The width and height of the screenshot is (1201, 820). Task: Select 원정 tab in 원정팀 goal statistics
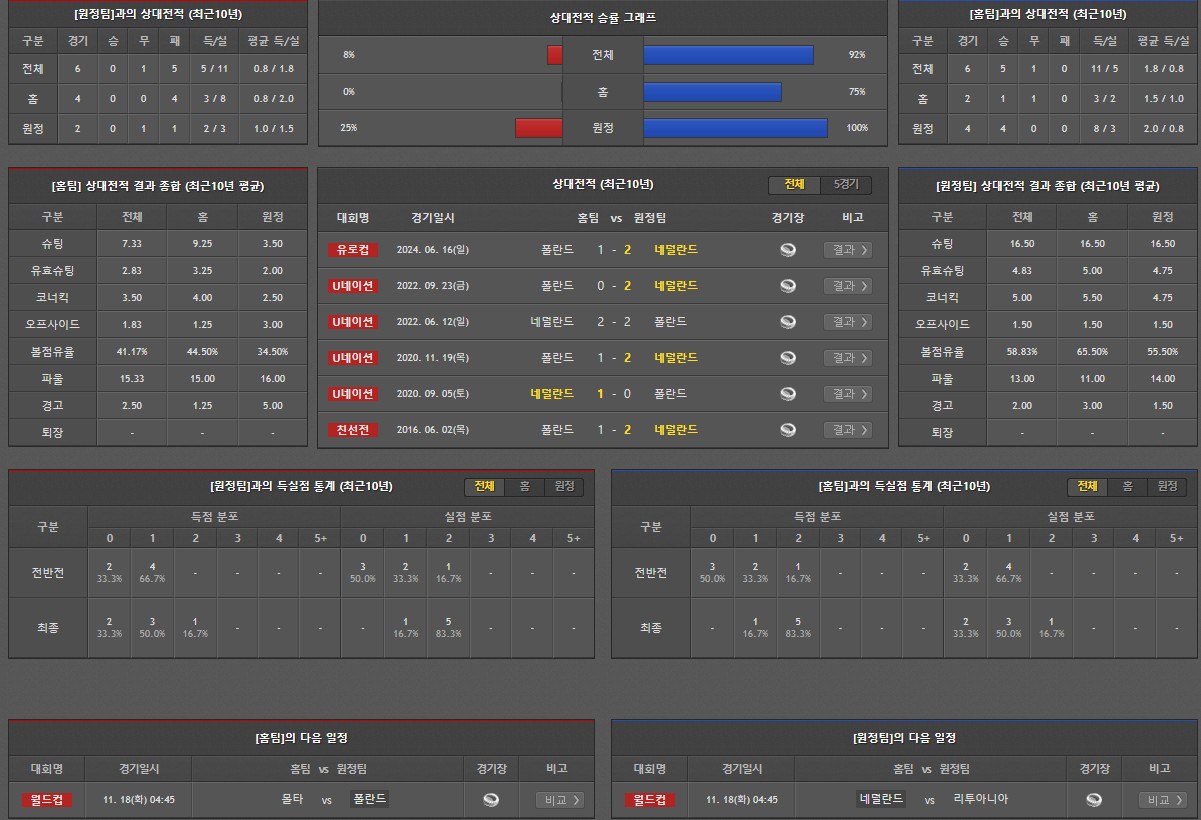click(564, 486)
